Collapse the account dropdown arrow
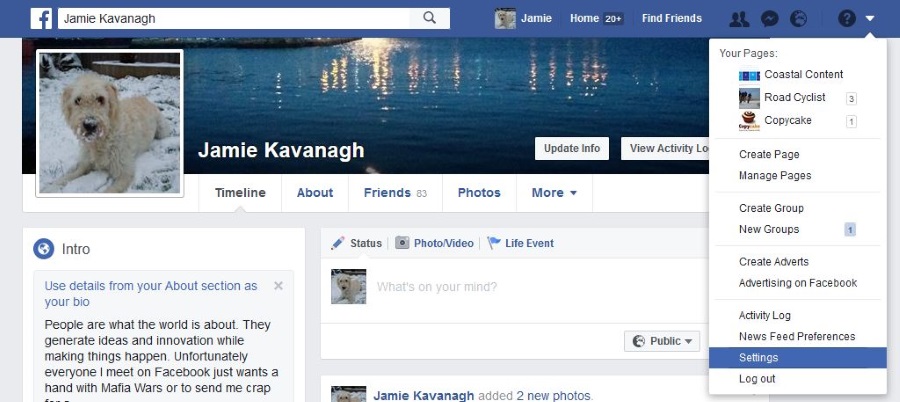 point(870,18)
